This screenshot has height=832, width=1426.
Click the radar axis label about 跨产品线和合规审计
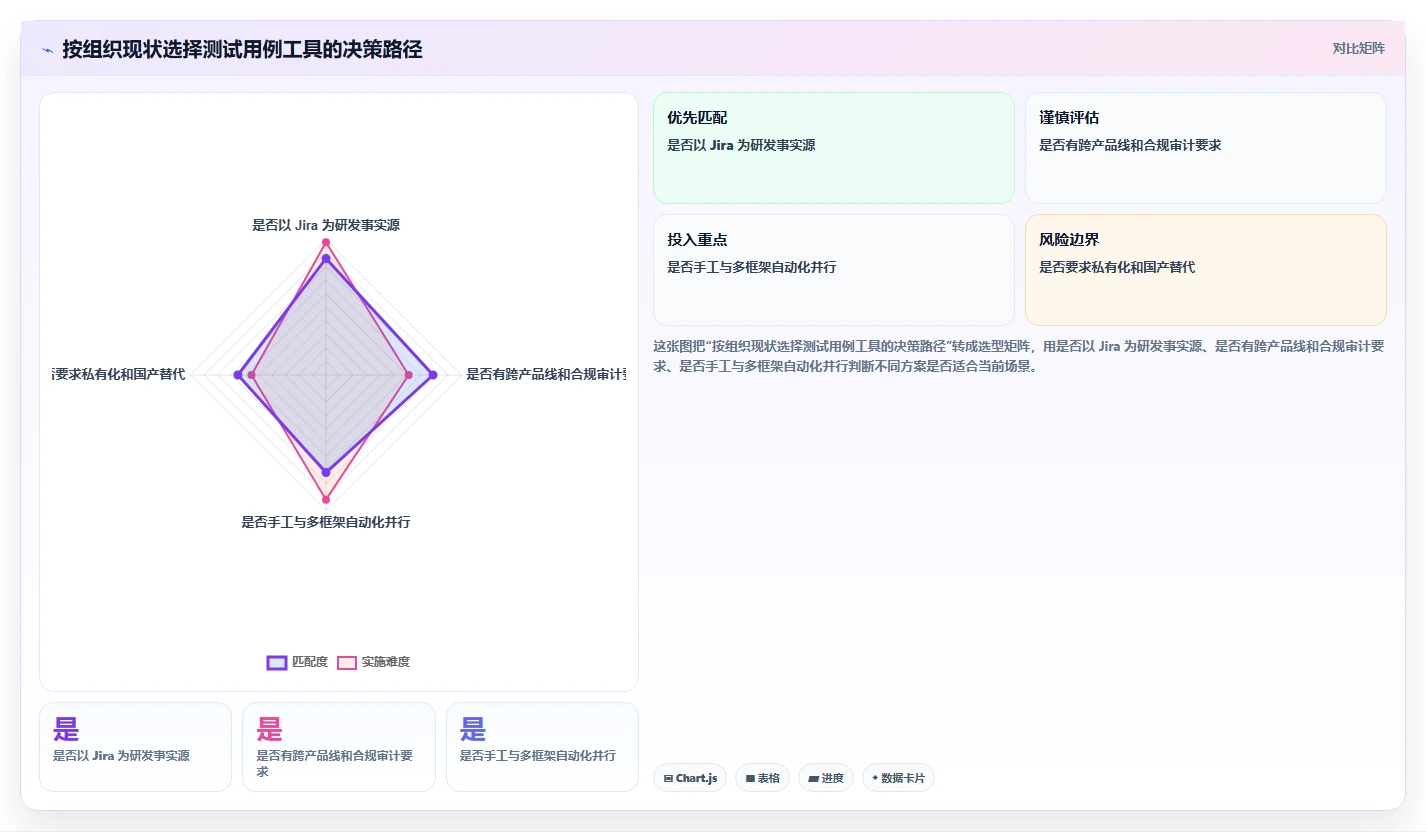tap(546, 375)
